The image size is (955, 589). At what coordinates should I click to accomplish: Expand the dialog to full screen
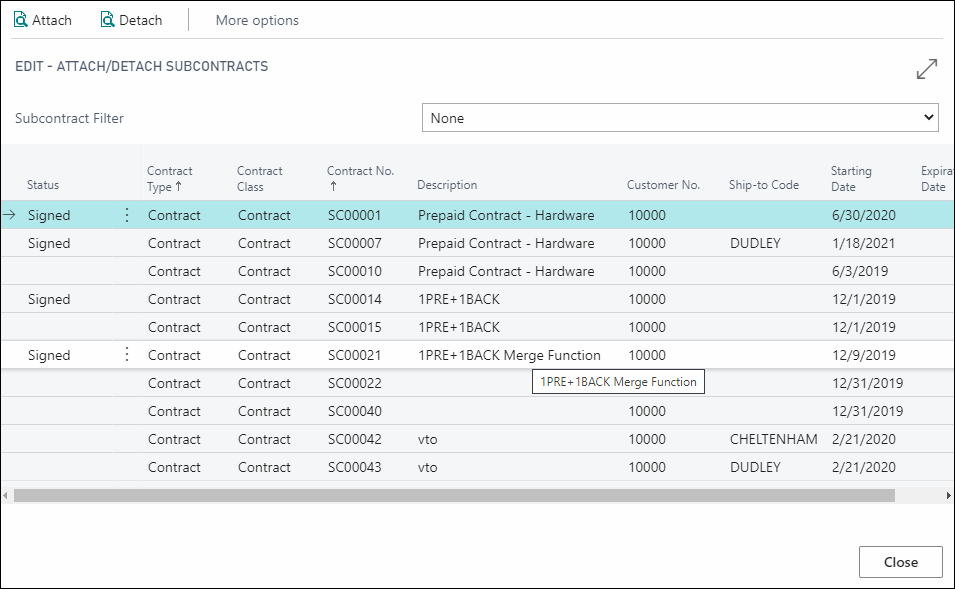pyautogui.click(x=926, y=69)
